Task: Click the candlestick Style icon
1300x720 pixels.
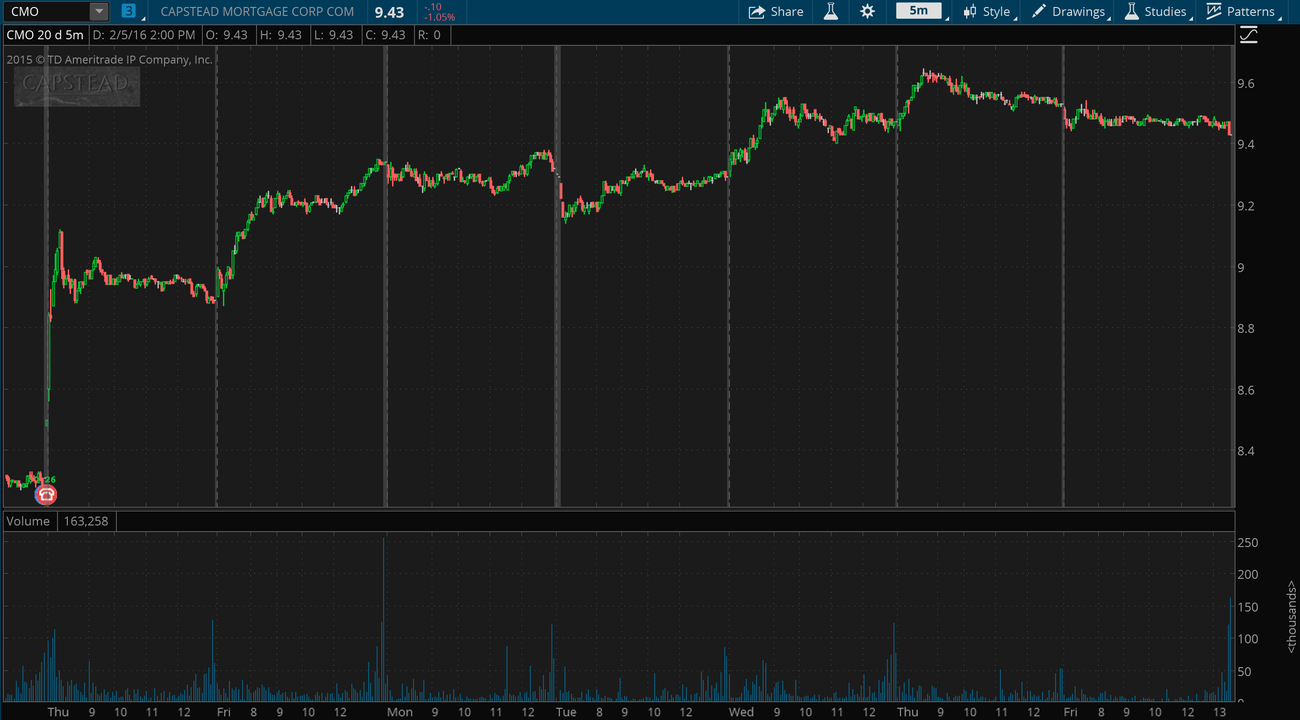Action: click(x=969, y=12)
